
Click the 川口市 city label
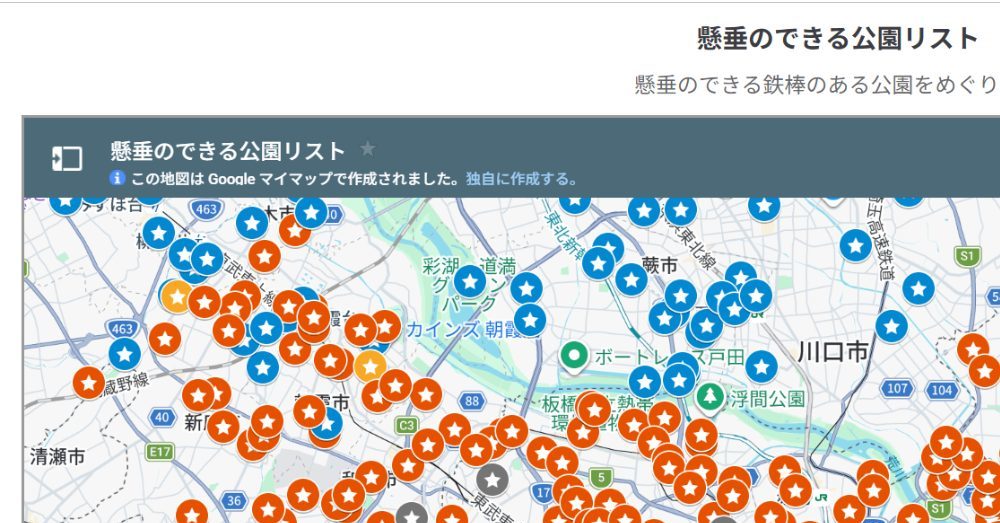833,351
